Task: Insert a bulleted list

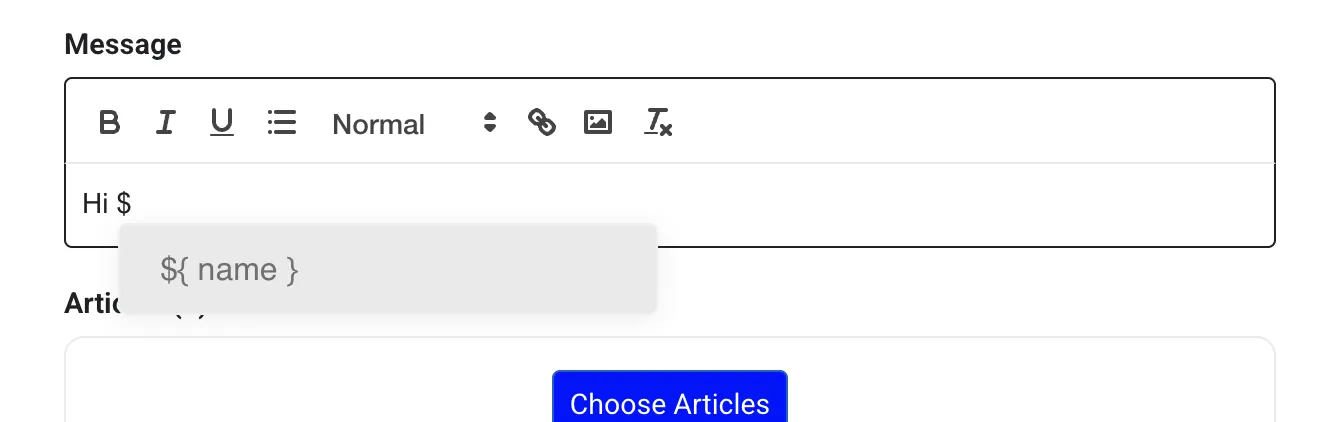Action: 282,123
